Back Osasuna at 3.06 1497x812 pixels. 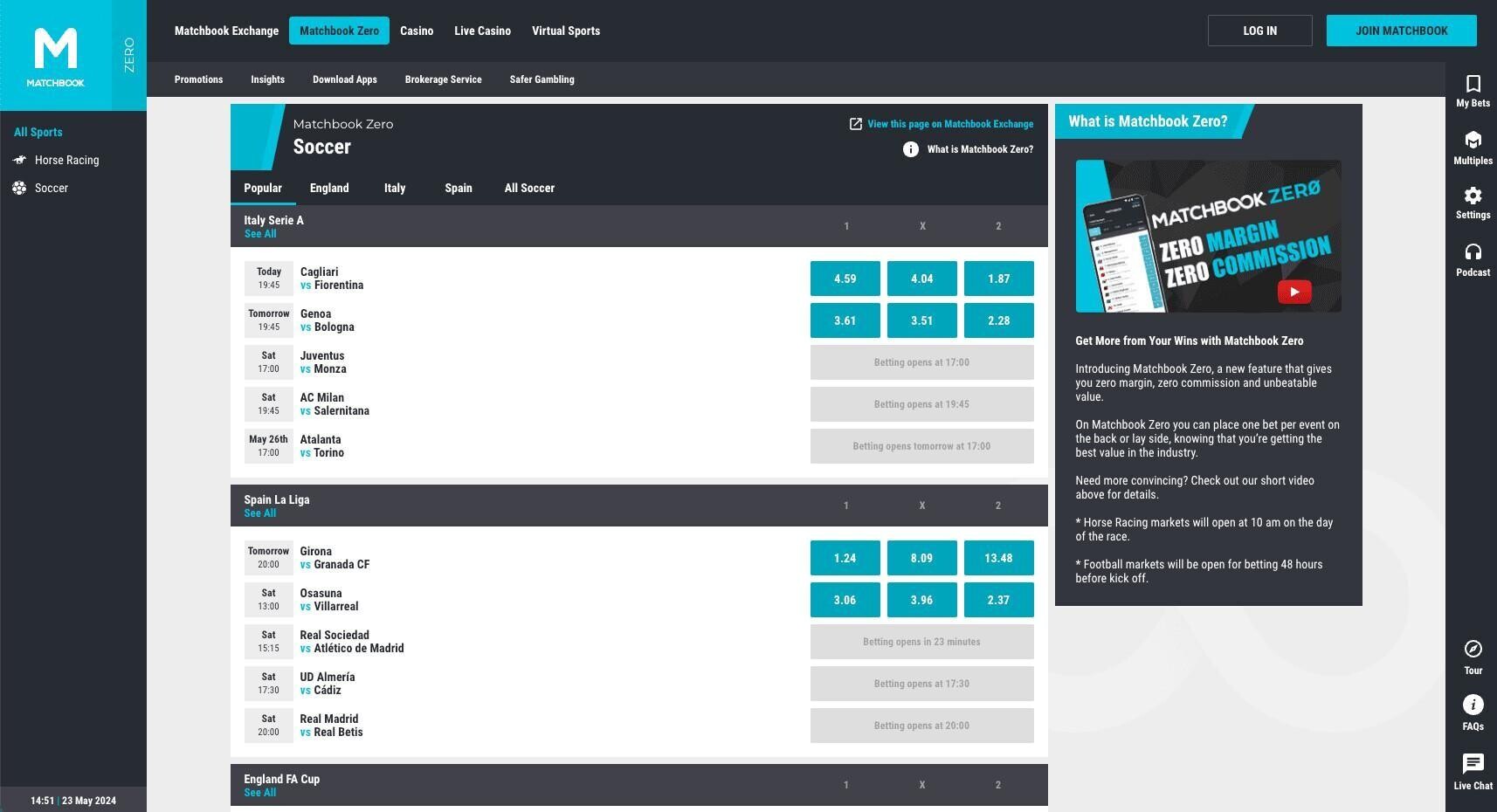coord(845,600)
